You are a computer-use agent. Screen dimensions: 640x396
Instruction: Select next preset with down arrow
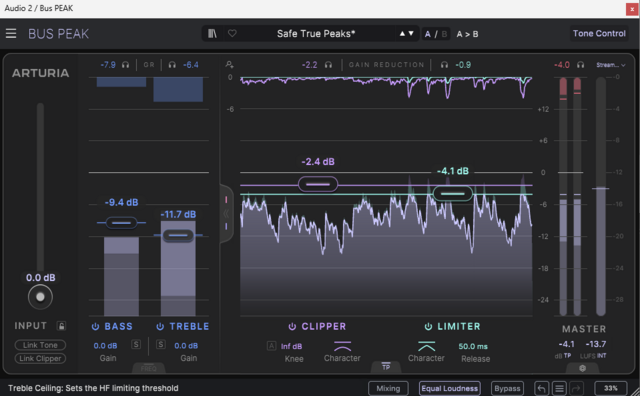[411, 33]
